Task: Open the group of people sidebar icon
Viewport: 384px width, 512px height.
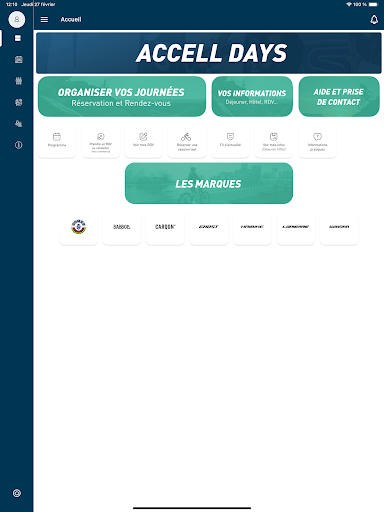Action: tap(19, 81)
